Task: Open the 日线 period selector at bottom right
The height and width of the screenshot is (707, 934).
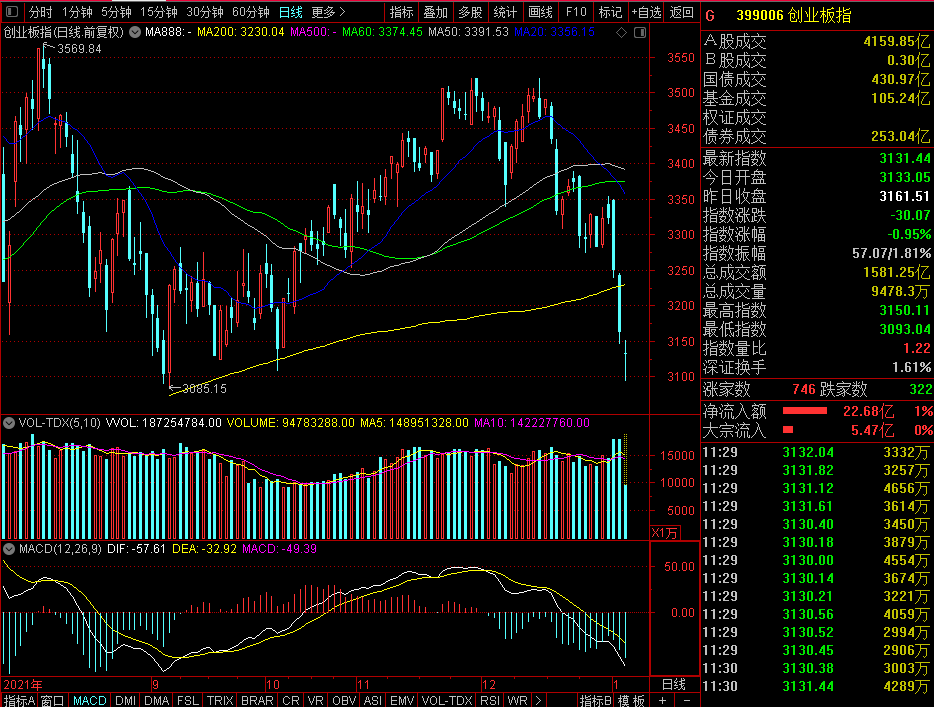Action: pyautogui.click(x=674, y=684)
